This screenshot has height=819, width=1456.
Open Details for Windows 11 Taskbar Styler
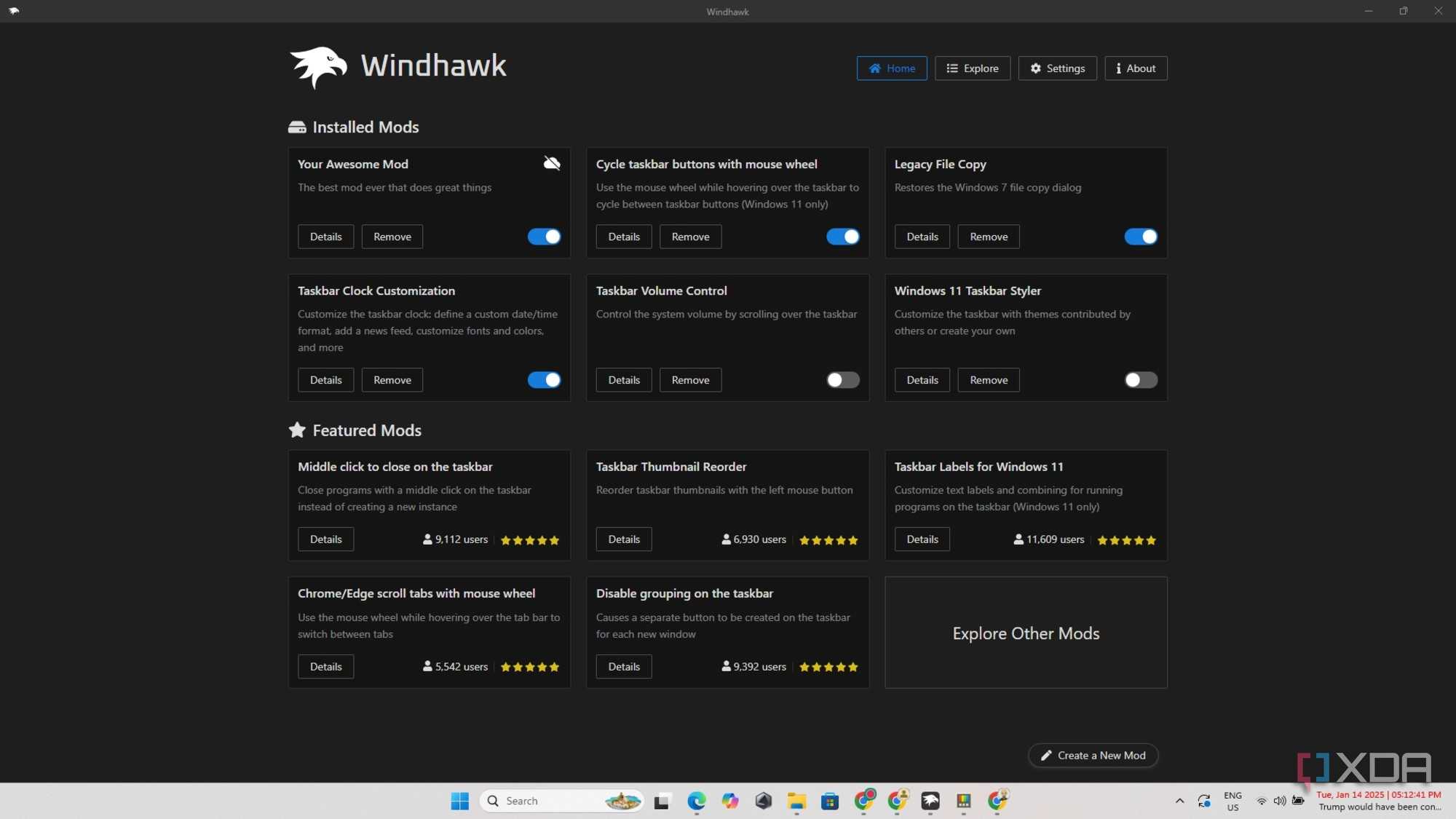click(922, 380)
